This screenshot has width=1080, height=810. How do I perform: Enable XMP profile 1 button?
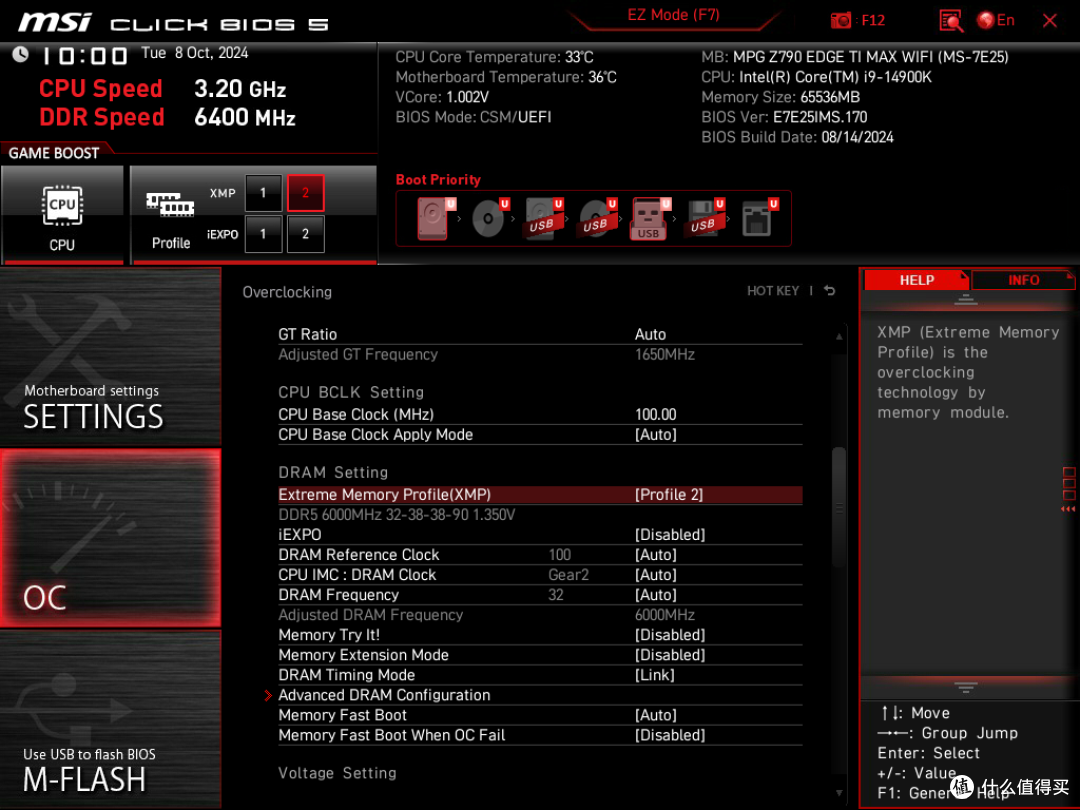[x=263, y=193]
